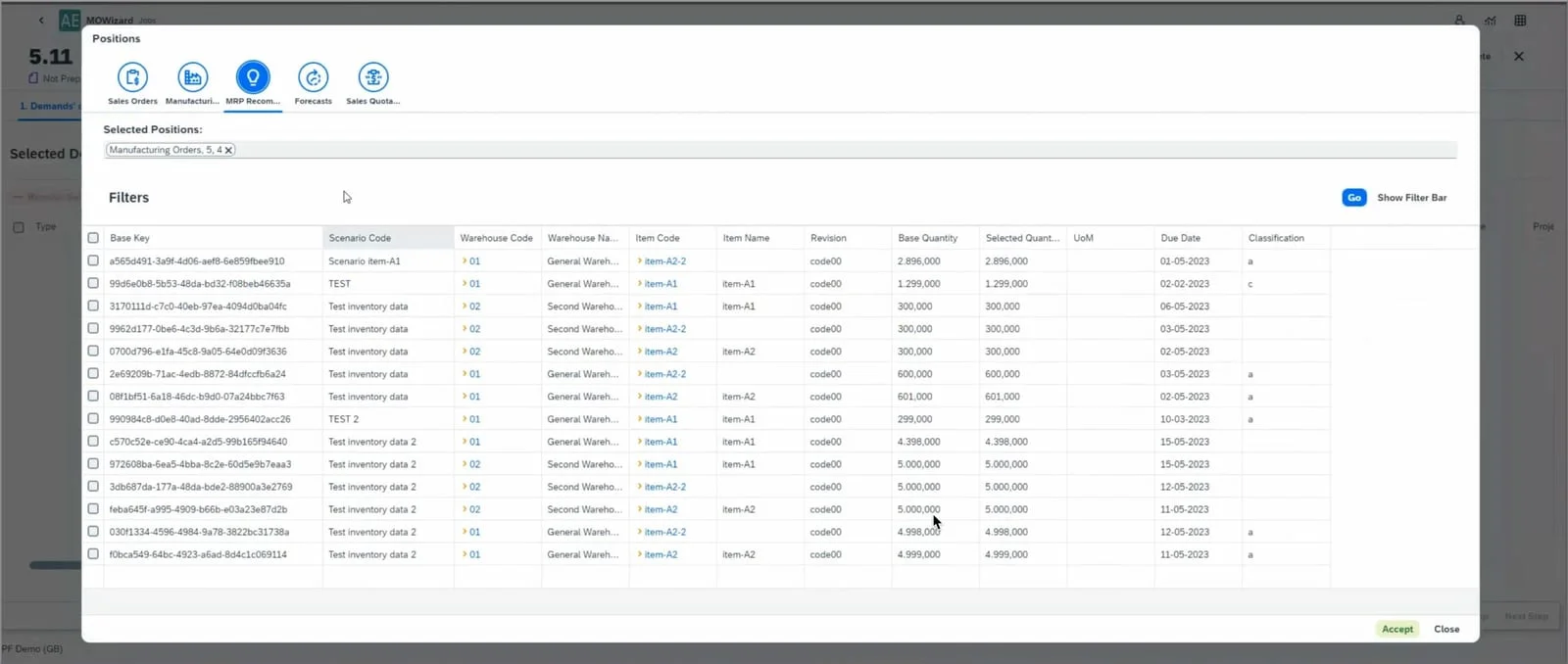Click base key 08f1bf51-6a18-46dc-b9d0-07a24bbc7f63

point(197,397)
